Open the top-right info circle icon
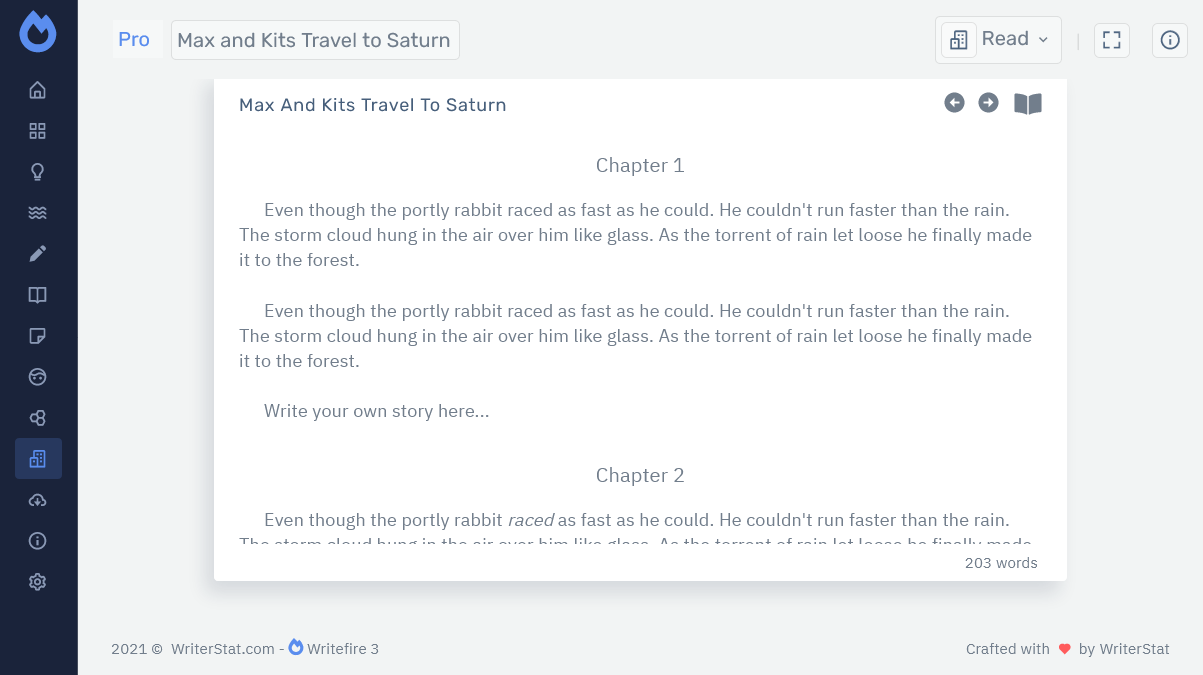 [1170, 40]
